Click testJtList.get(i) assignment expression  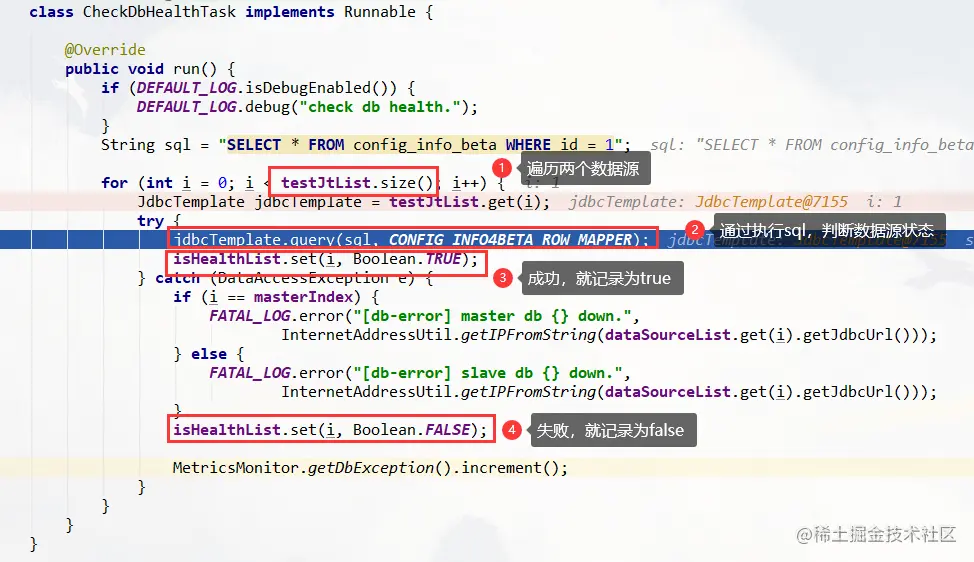pyautogui.click(x=469, y=202)
